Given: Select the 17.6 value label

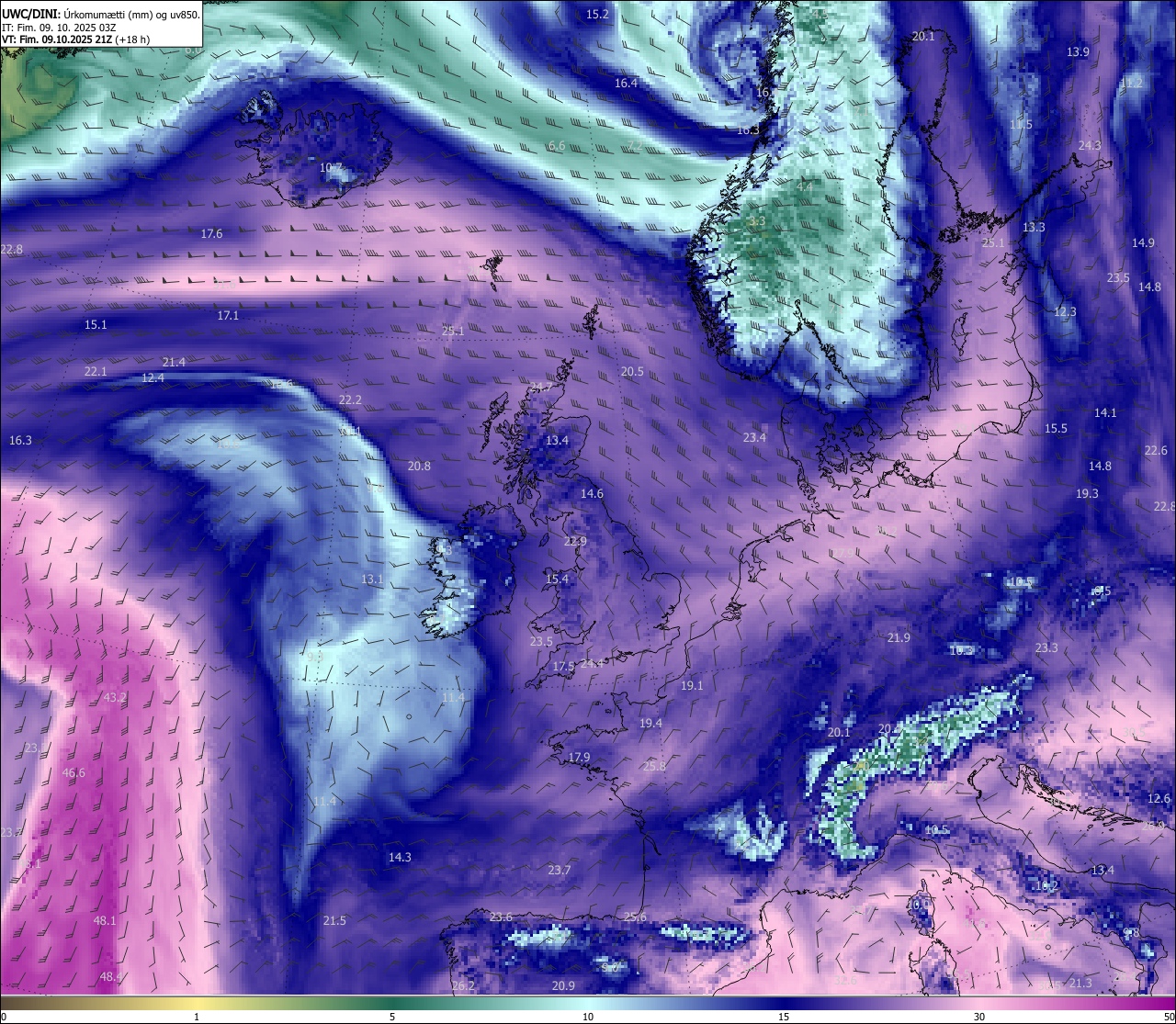Looking at the screenshot, I should [211, 233].
